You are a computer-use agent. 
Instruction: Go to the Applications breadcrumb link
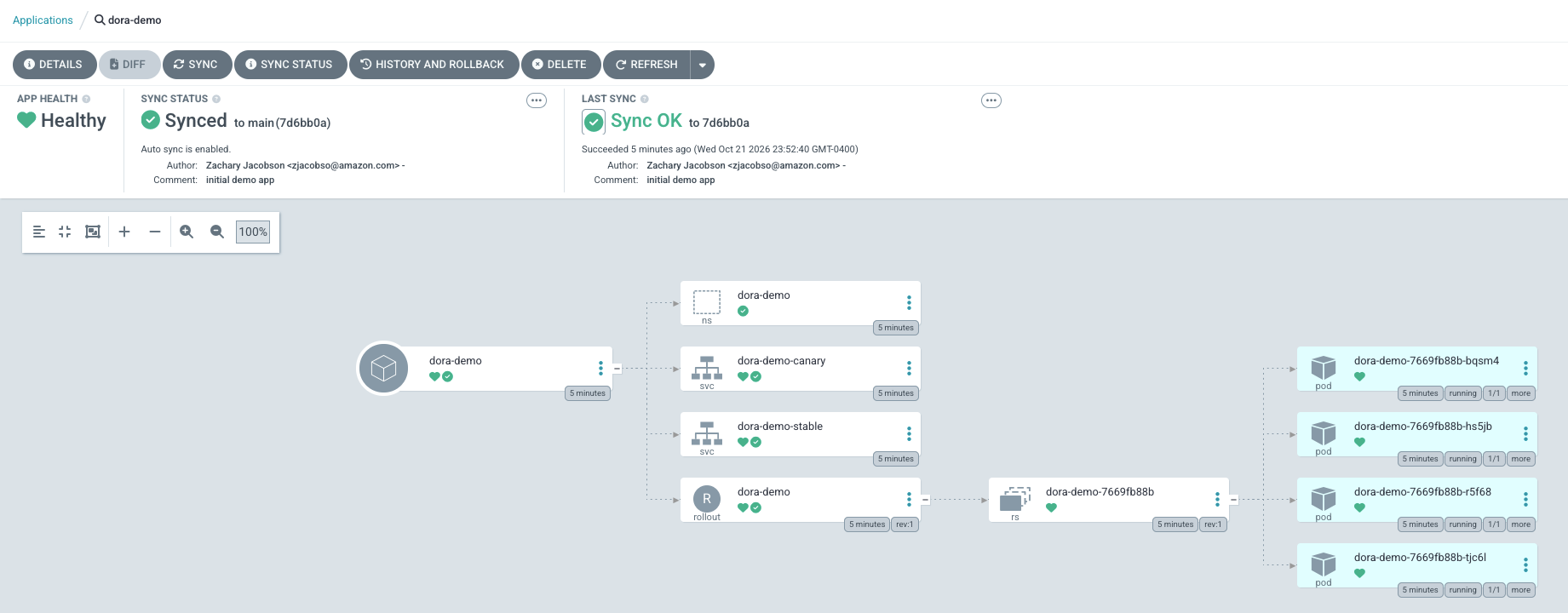(43, 20)
